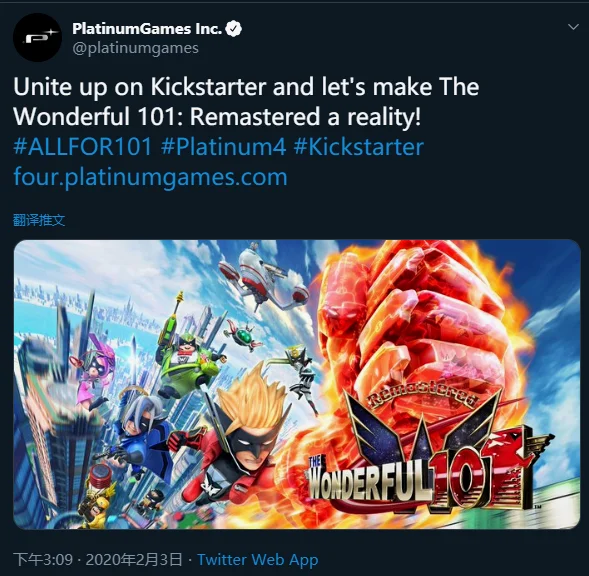Open the #ALLFOR101 hashtag

pos(83,147)
